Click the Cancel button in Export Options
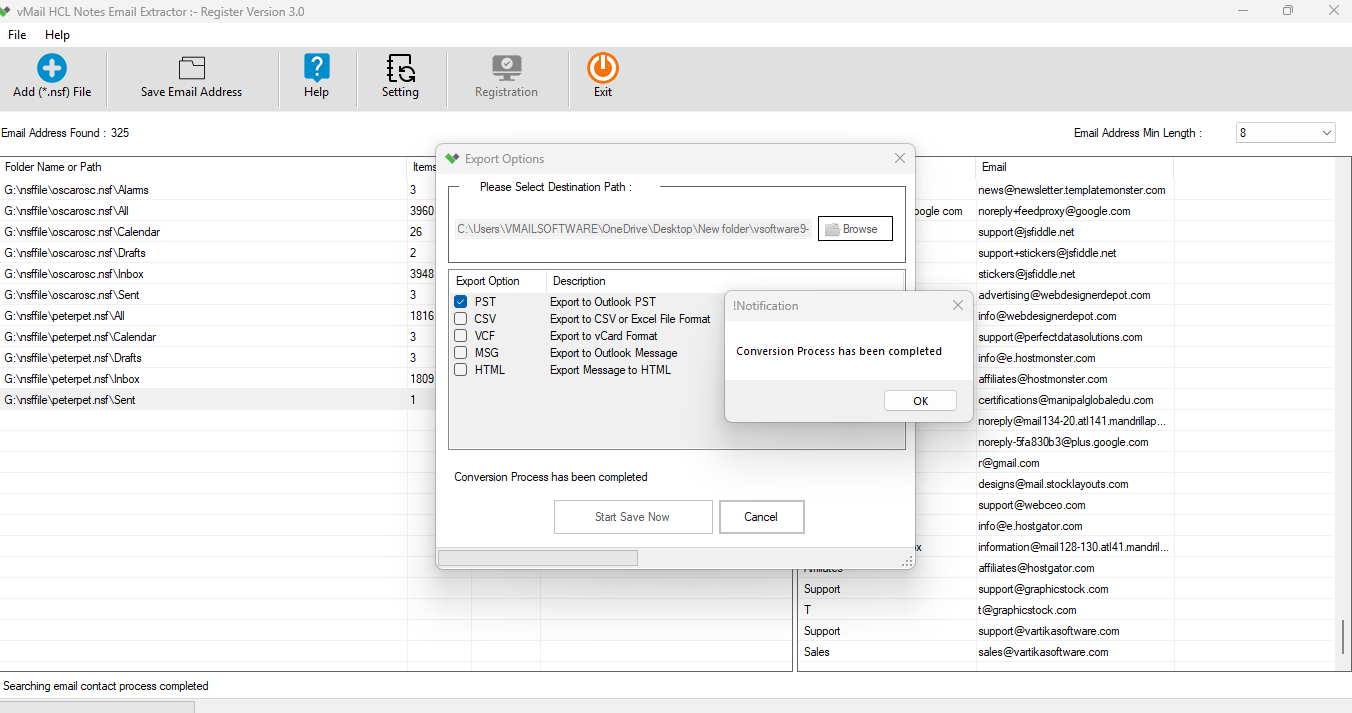This screenshot has height=713, width=1352. (x=761, y=517)
